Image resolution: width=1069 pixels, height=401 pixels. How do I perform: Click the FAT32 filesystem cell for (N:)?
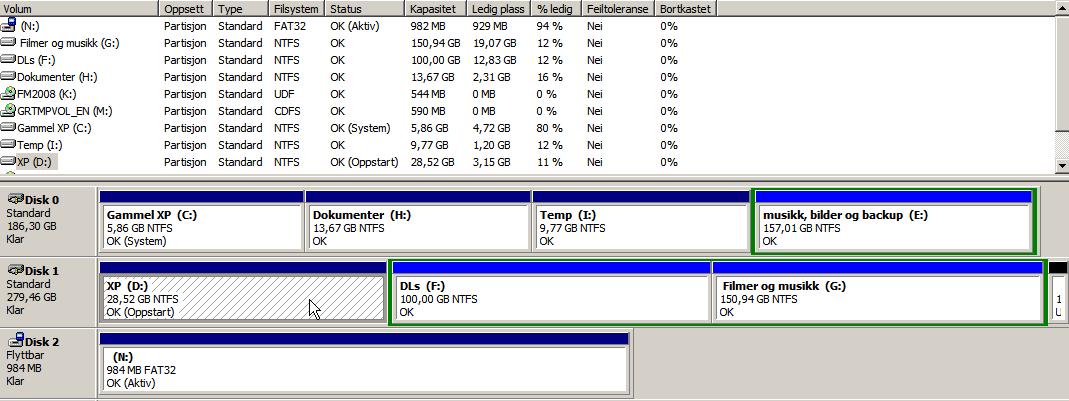pos(289,26)
